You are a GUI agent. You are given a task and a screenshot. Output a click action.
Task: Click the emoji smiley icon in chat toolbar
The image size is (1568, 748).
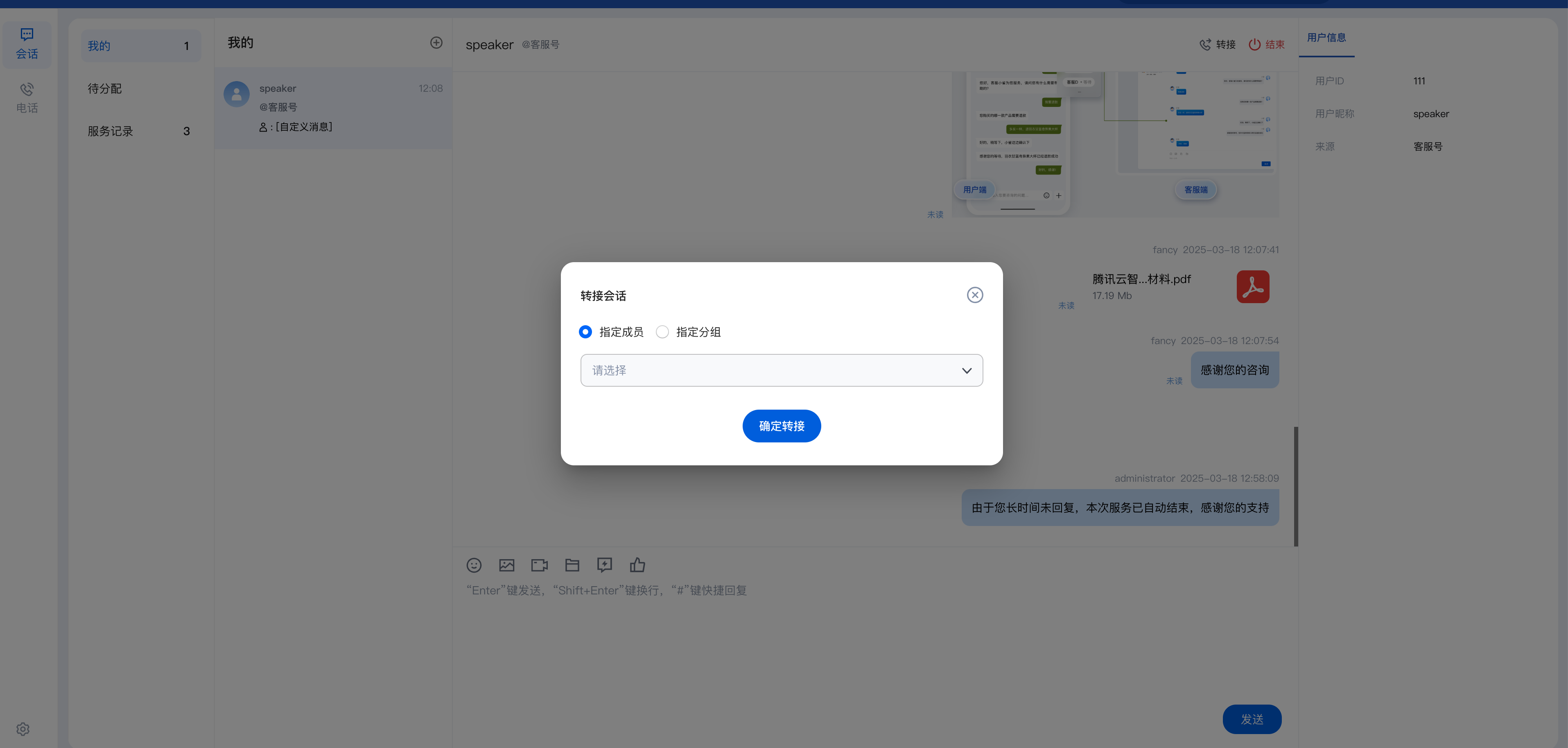click(x=474, y=565)
